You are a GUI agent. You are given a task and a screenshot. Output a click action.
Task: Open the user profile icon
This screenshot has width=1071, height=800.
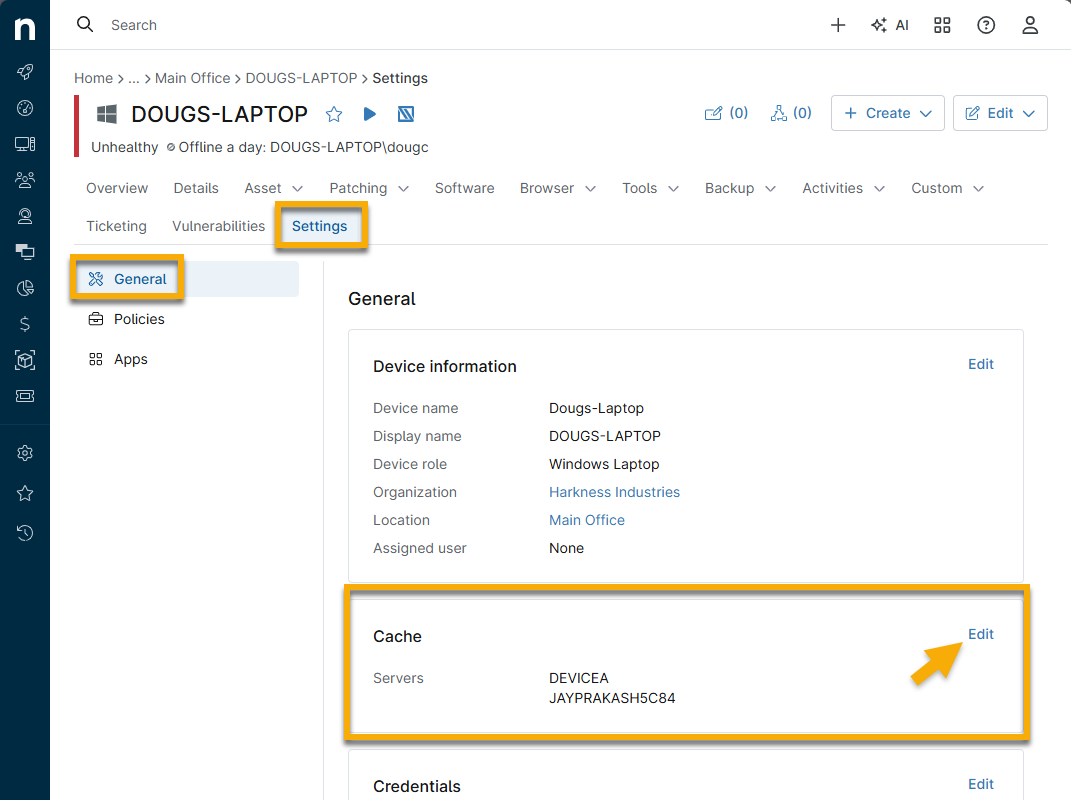pos(1030,25)
